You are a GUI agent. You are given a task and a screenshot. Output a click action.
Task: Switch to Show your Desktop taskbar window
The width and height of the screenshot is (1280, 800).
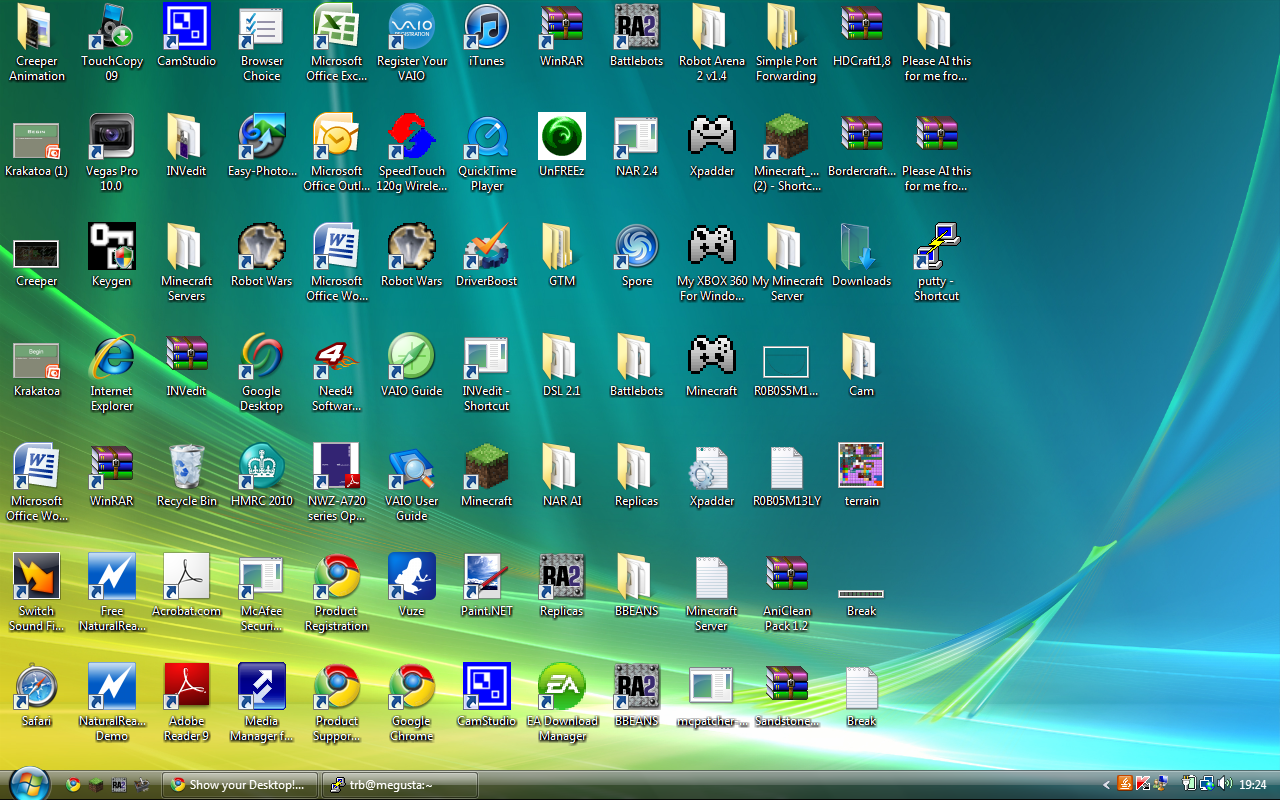pyautogui.click(x=241, y=785)
